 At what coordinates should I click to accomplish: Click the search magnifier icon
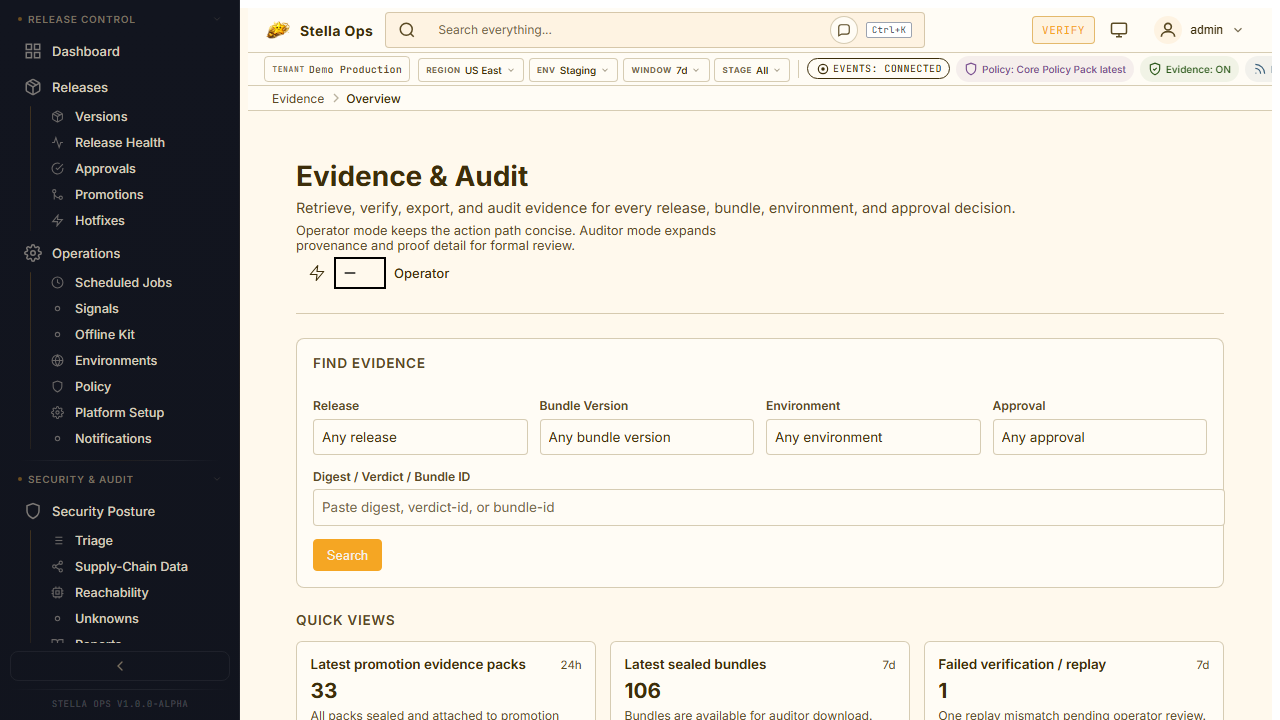(x=407, y=30)
